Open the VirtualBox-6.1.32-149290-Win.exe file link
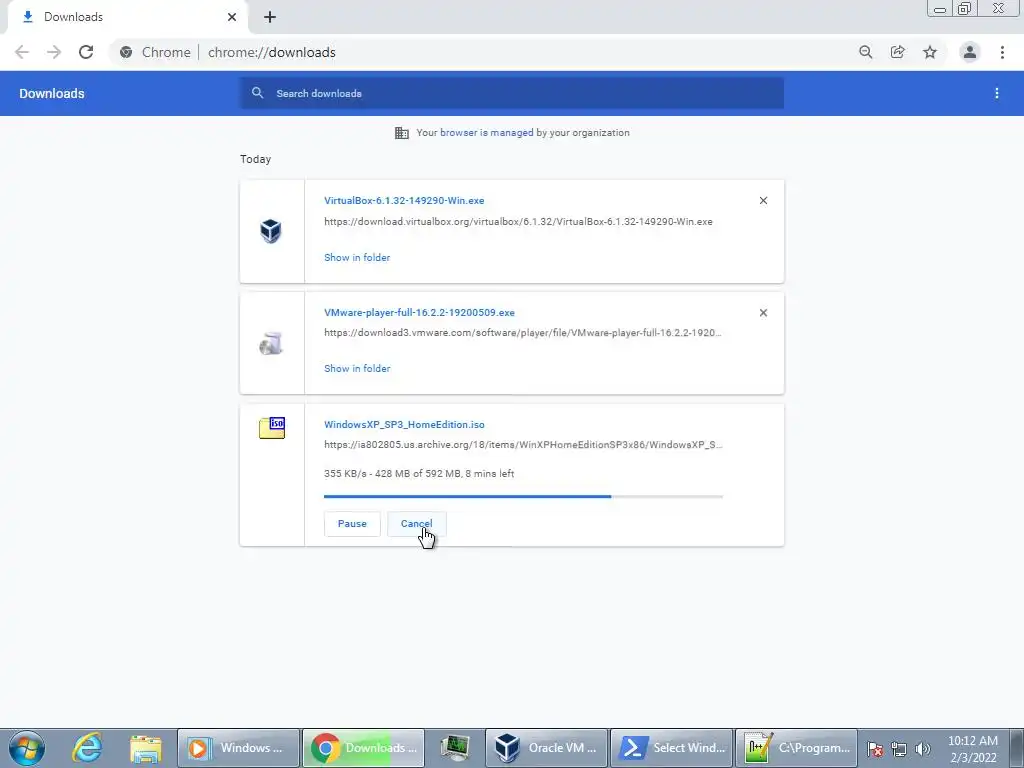The image size is (1024, 768). [x=404, y=200]
